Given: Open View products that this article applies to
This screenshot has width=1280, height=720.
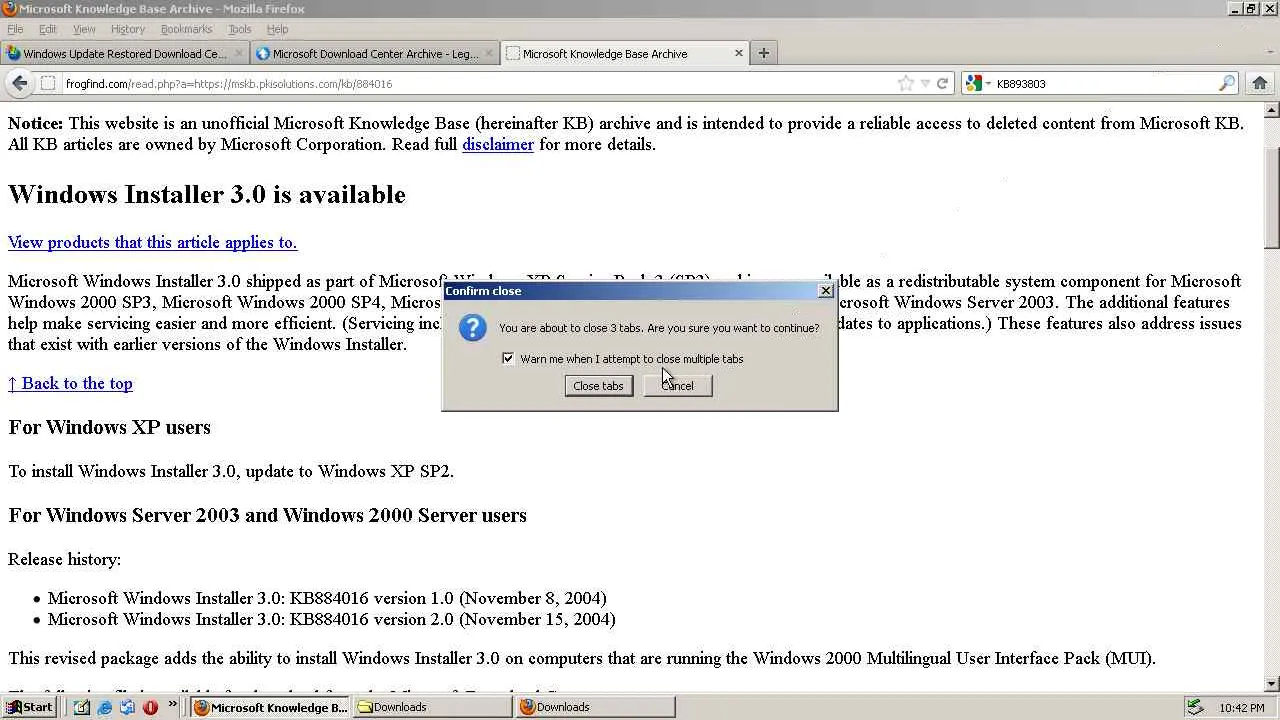Looking at the screenshot, I should pos(153,242).
